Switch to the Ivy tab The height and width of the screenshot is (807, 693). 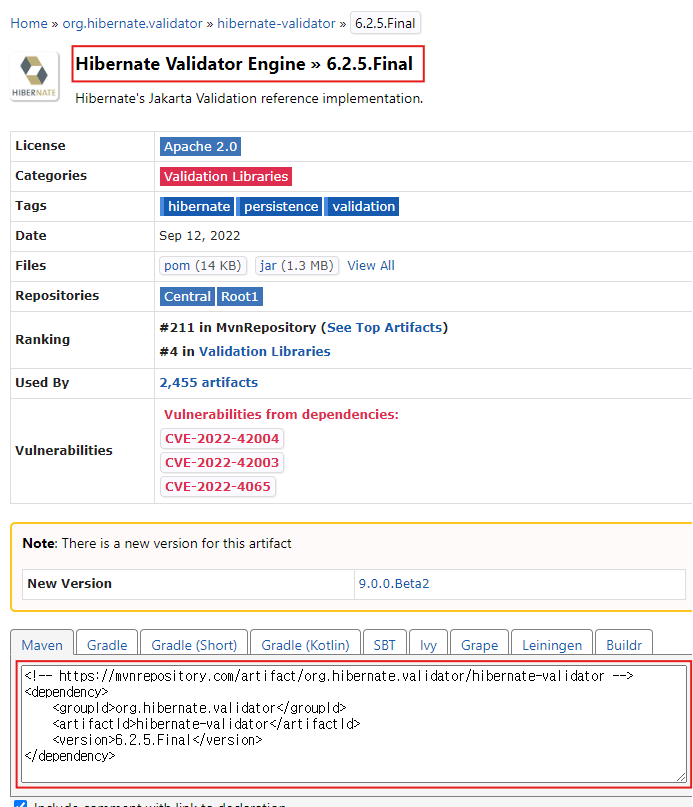pos(428,644)
